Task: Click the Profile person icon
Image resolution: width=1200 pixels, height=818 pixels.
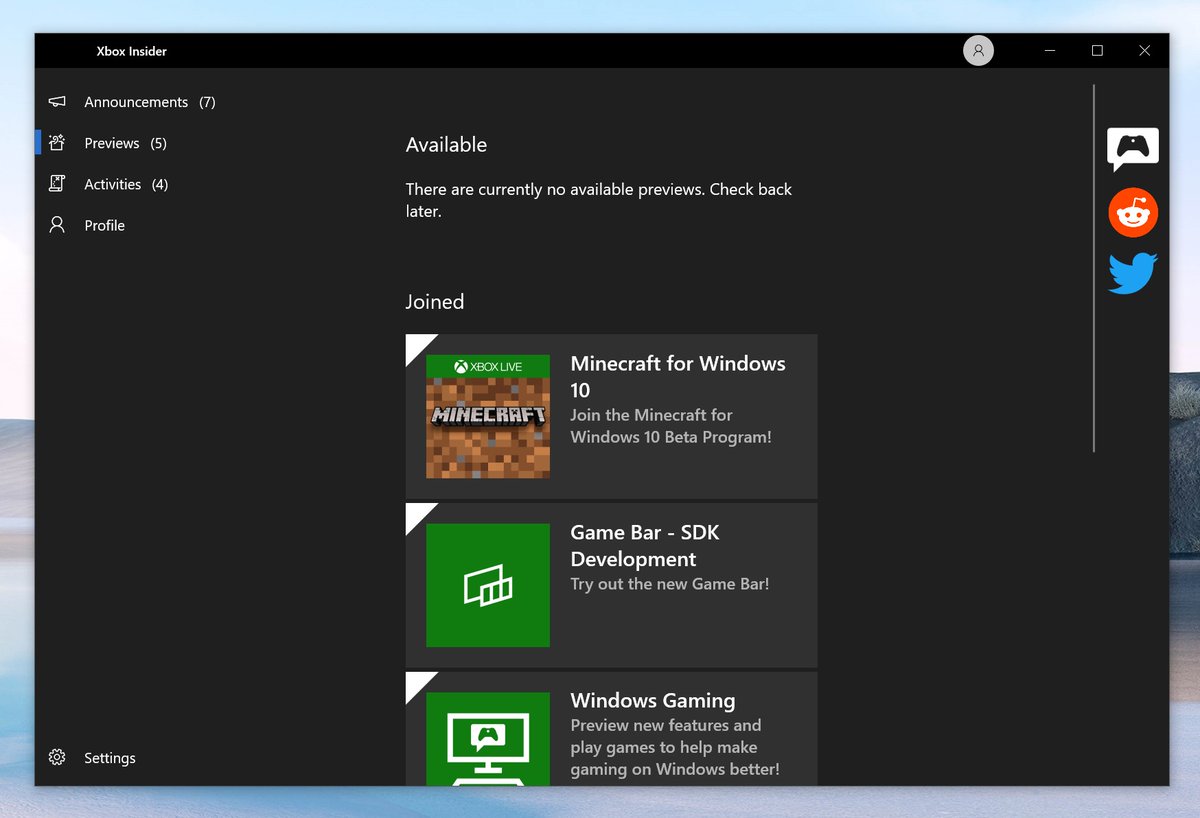Action: pyautogui.click(x=57, y=225)
